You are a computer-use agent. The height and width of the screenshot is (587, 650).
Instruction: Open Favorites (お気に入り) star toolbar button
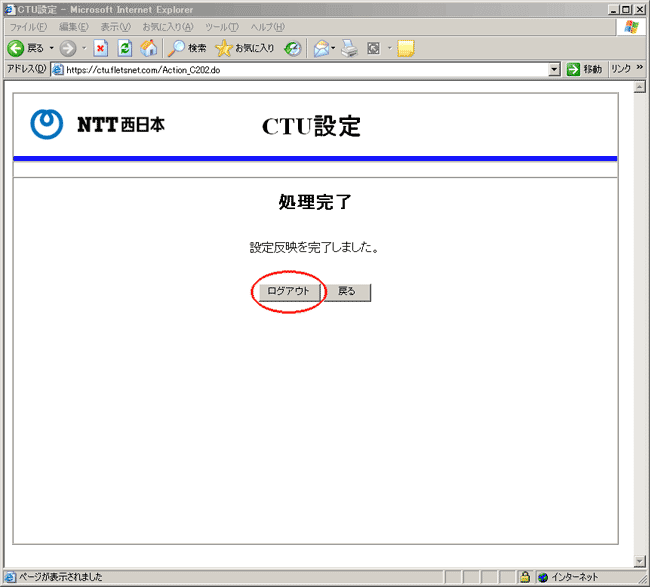(245, 49)
